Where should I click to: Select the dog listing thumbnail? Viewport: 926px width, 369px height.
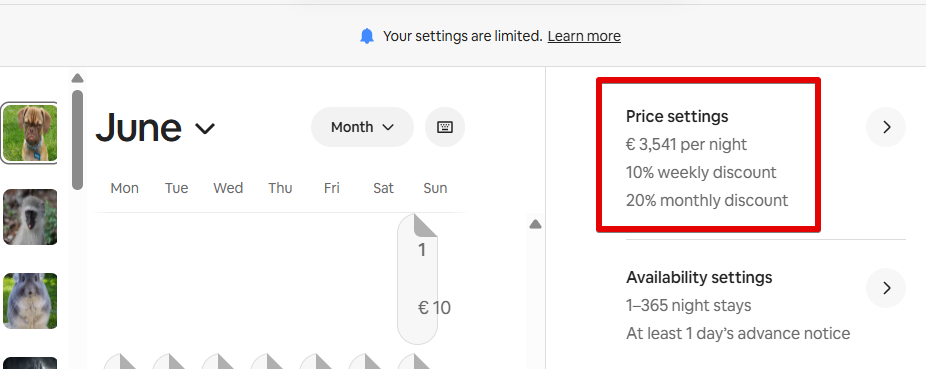(x=30, y=133)
